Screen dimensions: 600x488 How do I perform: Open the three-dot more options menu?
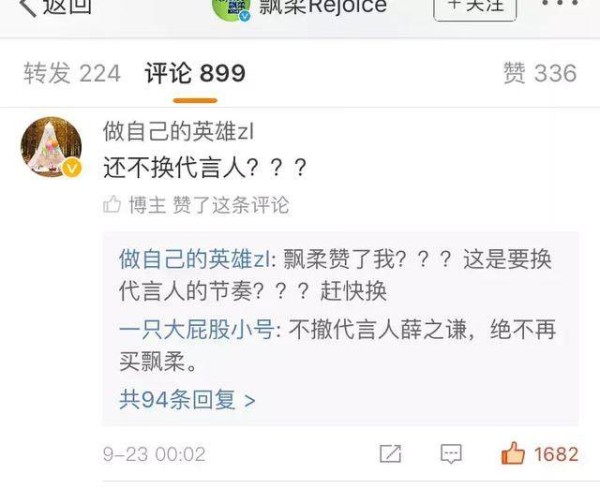pyautogui.click(x=560, y=3)
